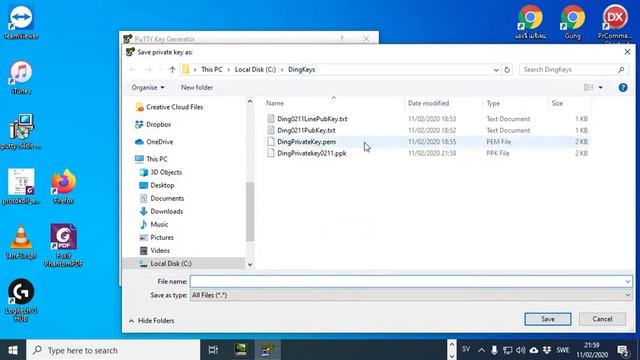Image resolution: width=640 pixels, height=360 pixels.
Task: Open Downloads in navigation pane
Action: 166,211
